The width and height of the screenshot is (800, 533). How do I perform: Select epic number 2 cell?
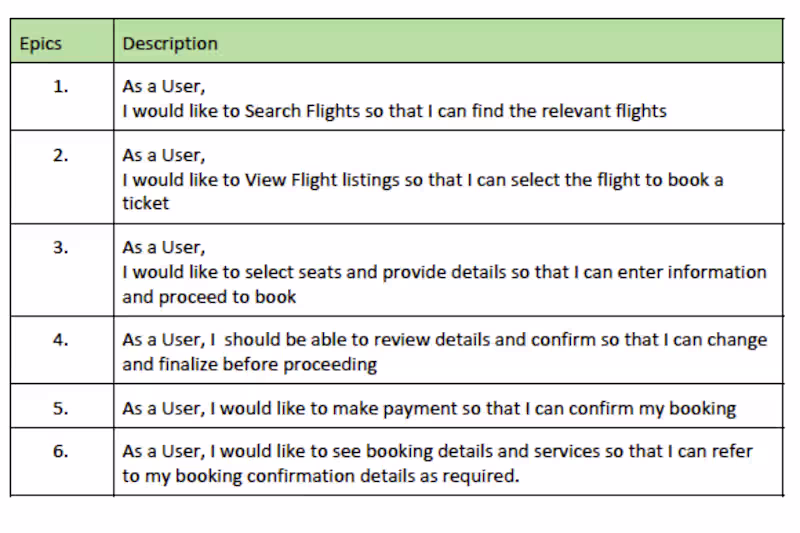(61, 156)
